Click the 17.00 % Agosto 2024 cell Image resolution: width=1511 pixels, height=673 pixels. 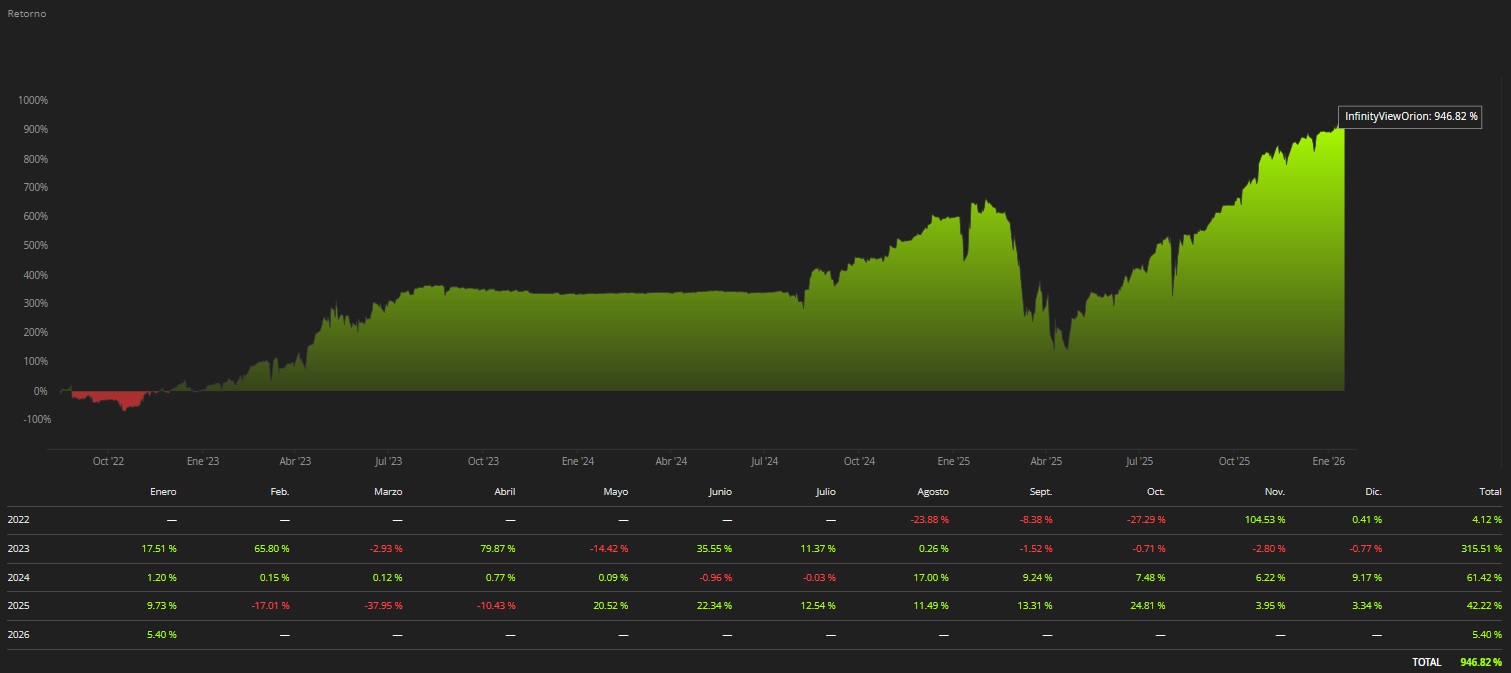[932, 577]
